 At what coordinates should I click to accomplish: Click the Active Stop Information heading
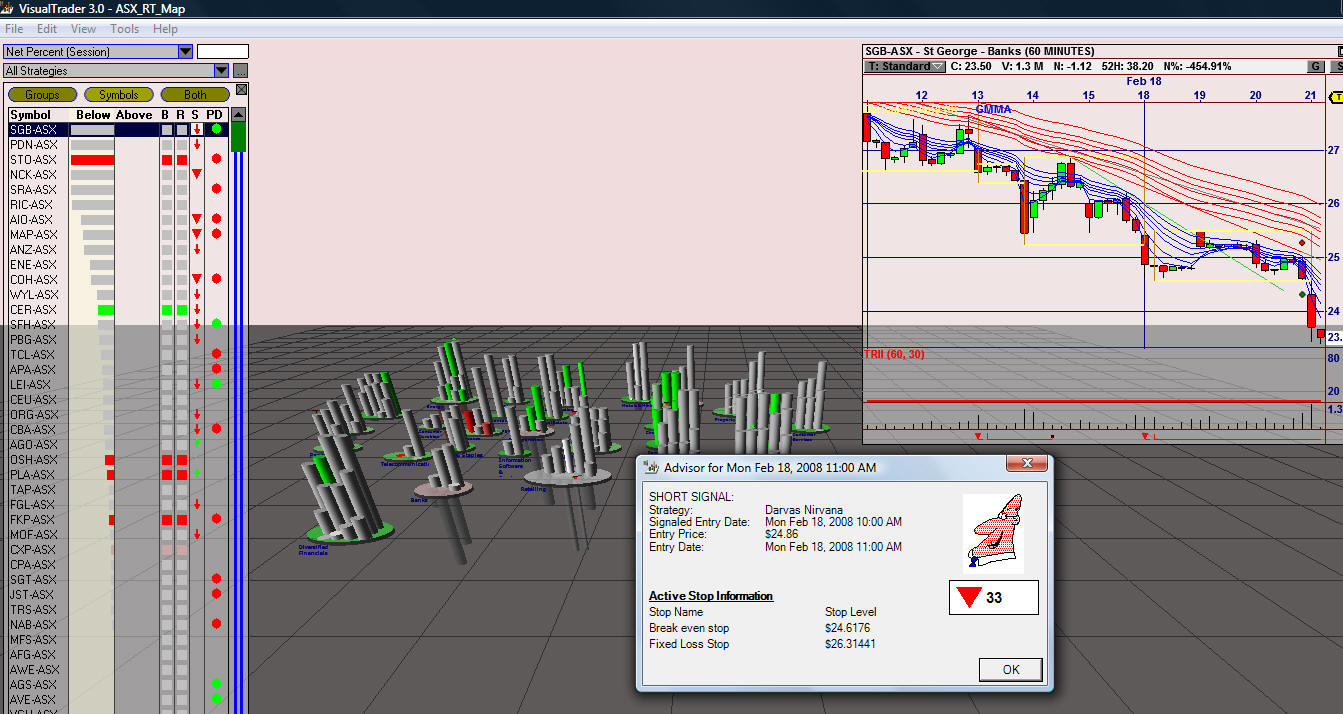[711, 596]
